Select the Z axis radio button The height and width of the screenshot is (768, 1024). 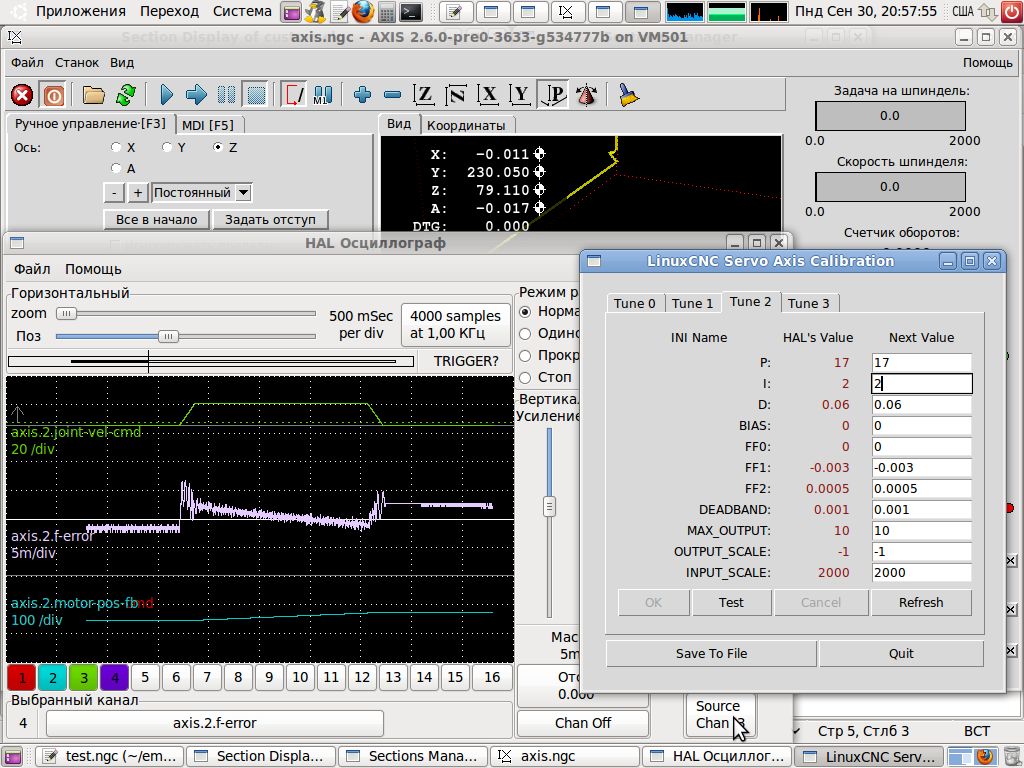pyautogui.click(x=218, y=148)
